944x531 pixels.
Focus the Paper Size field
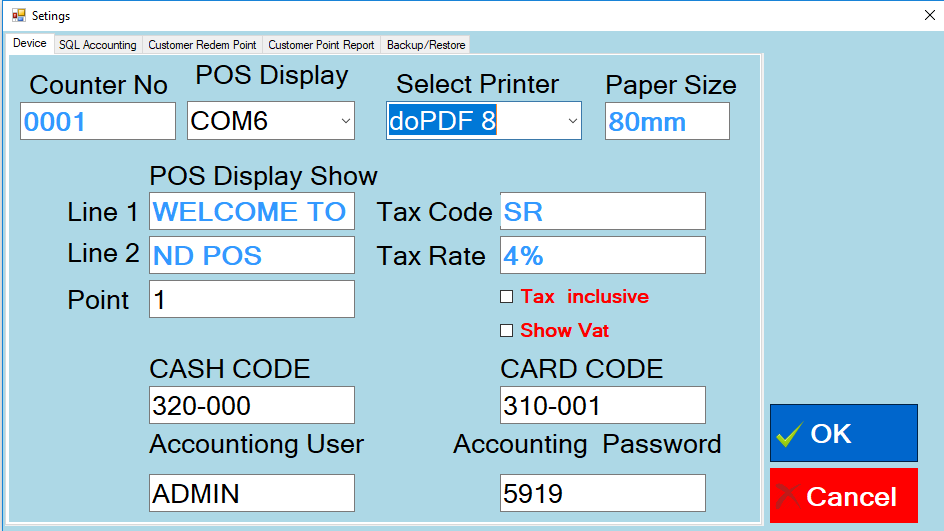pyautogui.click(x=666, y=122)
